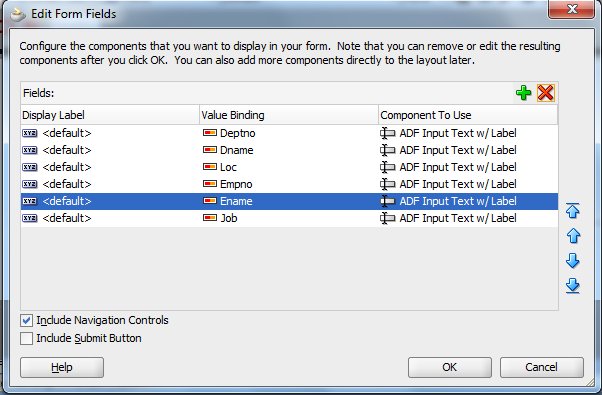The height and width of the screenshot is (395, 602).
Task: Click the dialog title bar application icon
Action: click(x=18, y=14)
